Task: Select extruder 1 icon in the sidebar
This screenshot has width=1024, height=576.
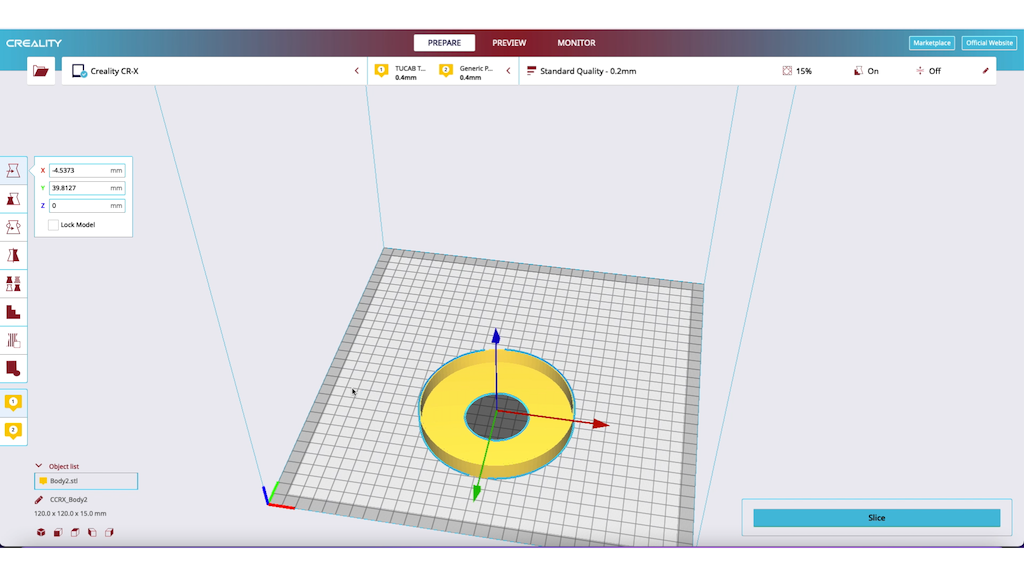Action: 14,403
